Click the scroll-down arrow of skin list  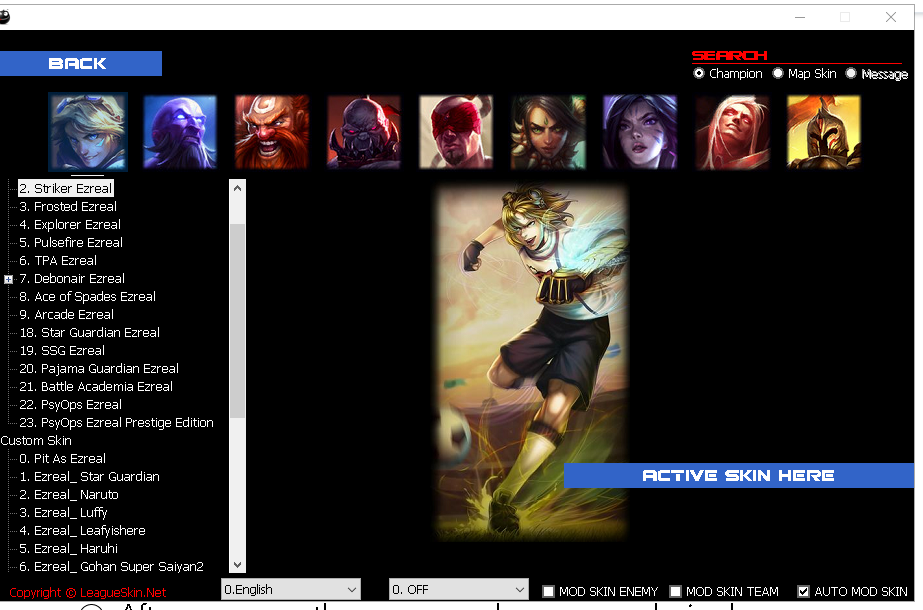click(237, 565)
